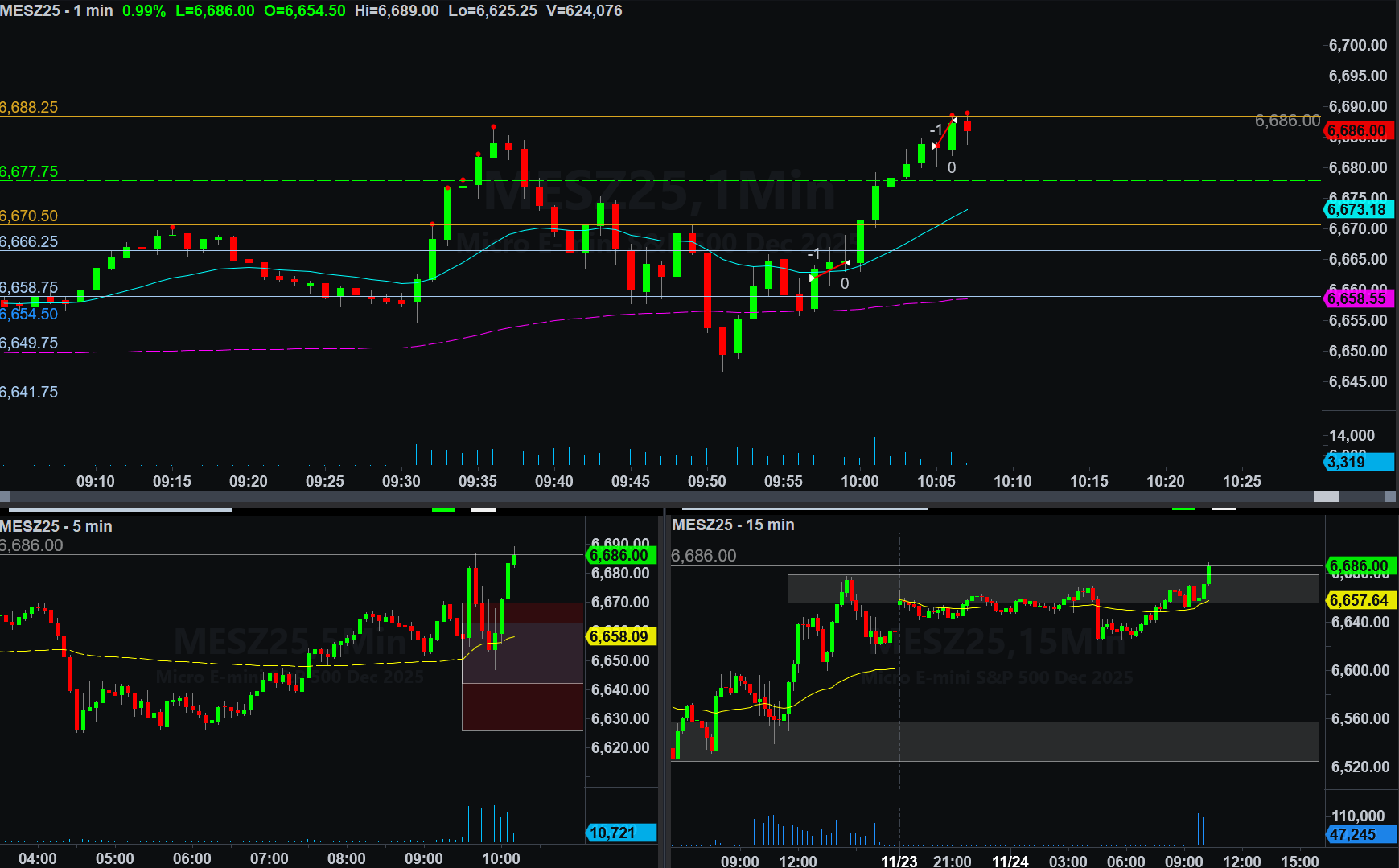Click the 1 min chart scrollbar right arrow
This screenshot has height=868, width=1399.
(1391, 496)
